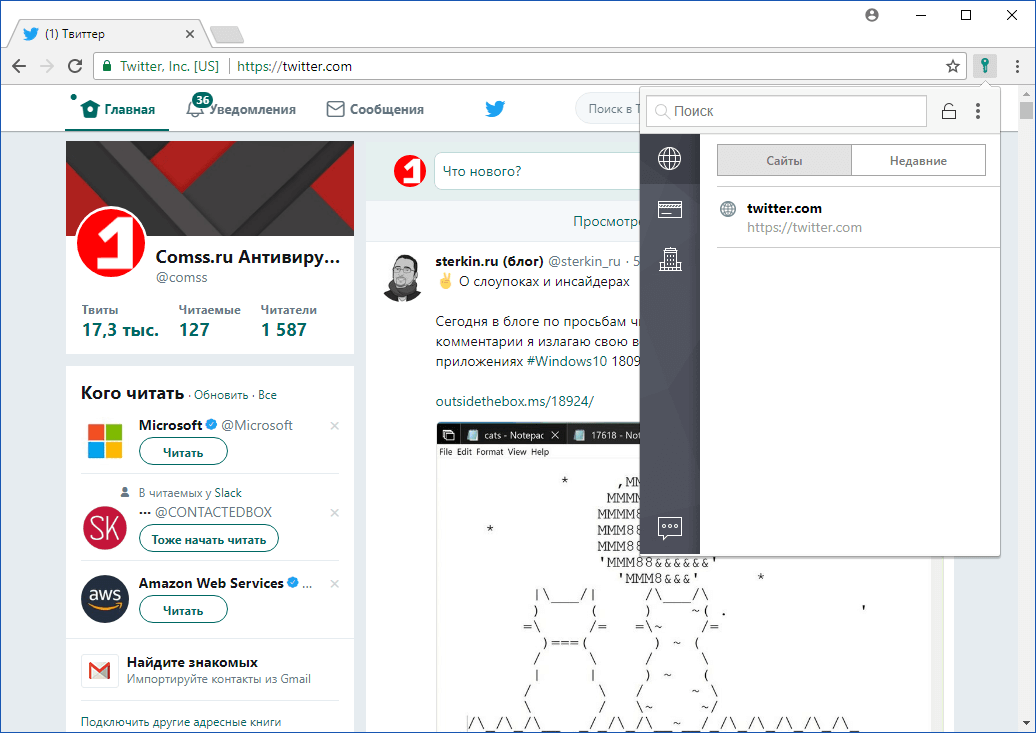Viewport: 1036px width, 733px height.
Task: Open the feedback chat bubble icon in the sidebar
Action: pos(669,528)
